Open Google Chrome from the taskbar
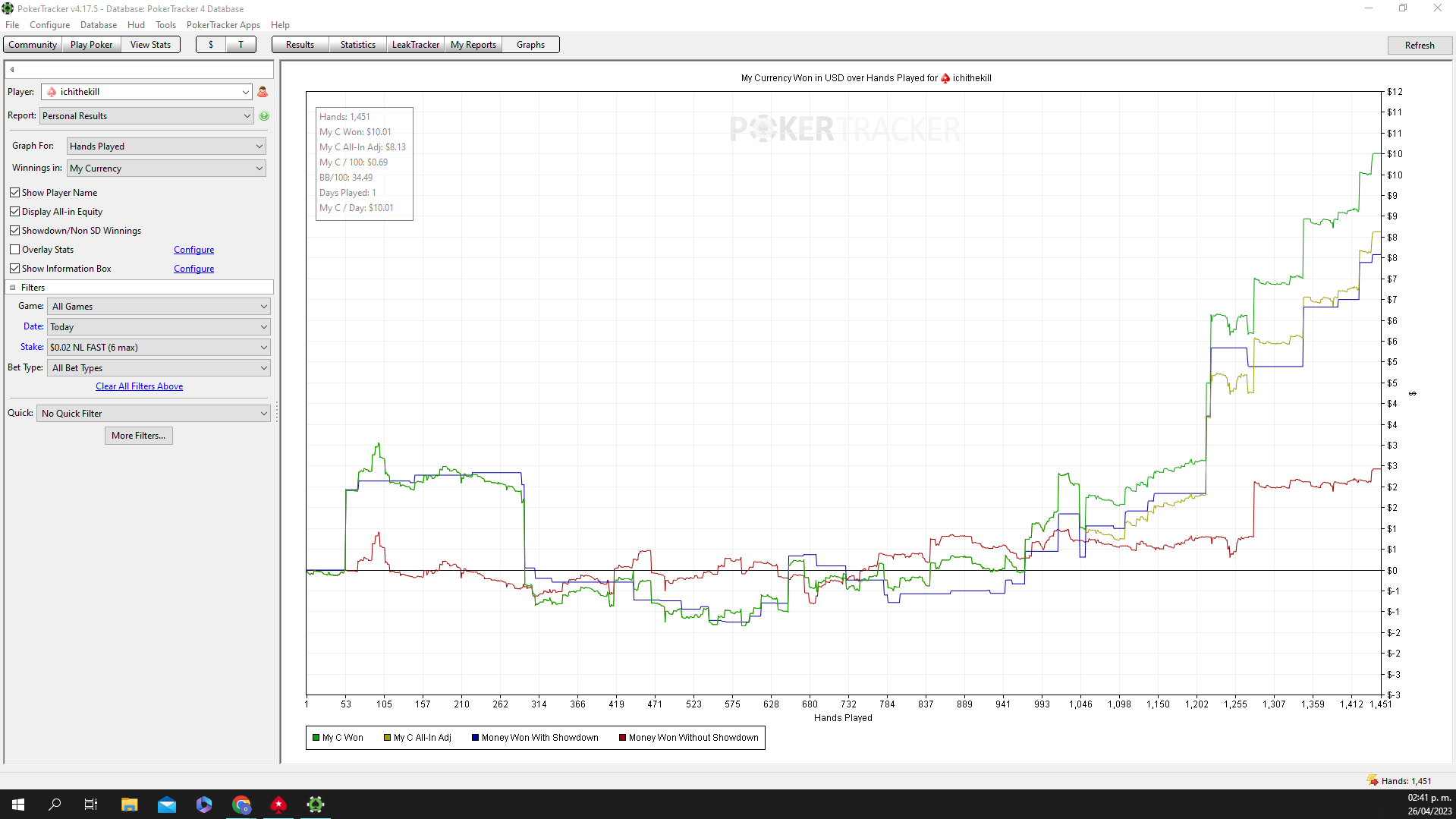Image resolution: width=1456 pixels, height=819 pixels. (x=241, y=805)
